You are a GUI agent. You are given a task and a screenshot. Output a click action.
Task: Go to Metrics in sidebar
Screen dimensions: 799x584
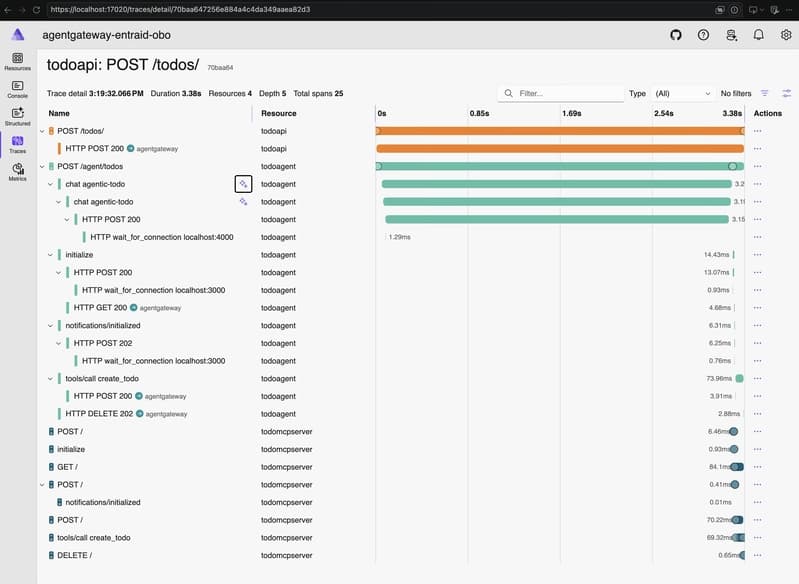pos(17,172)
